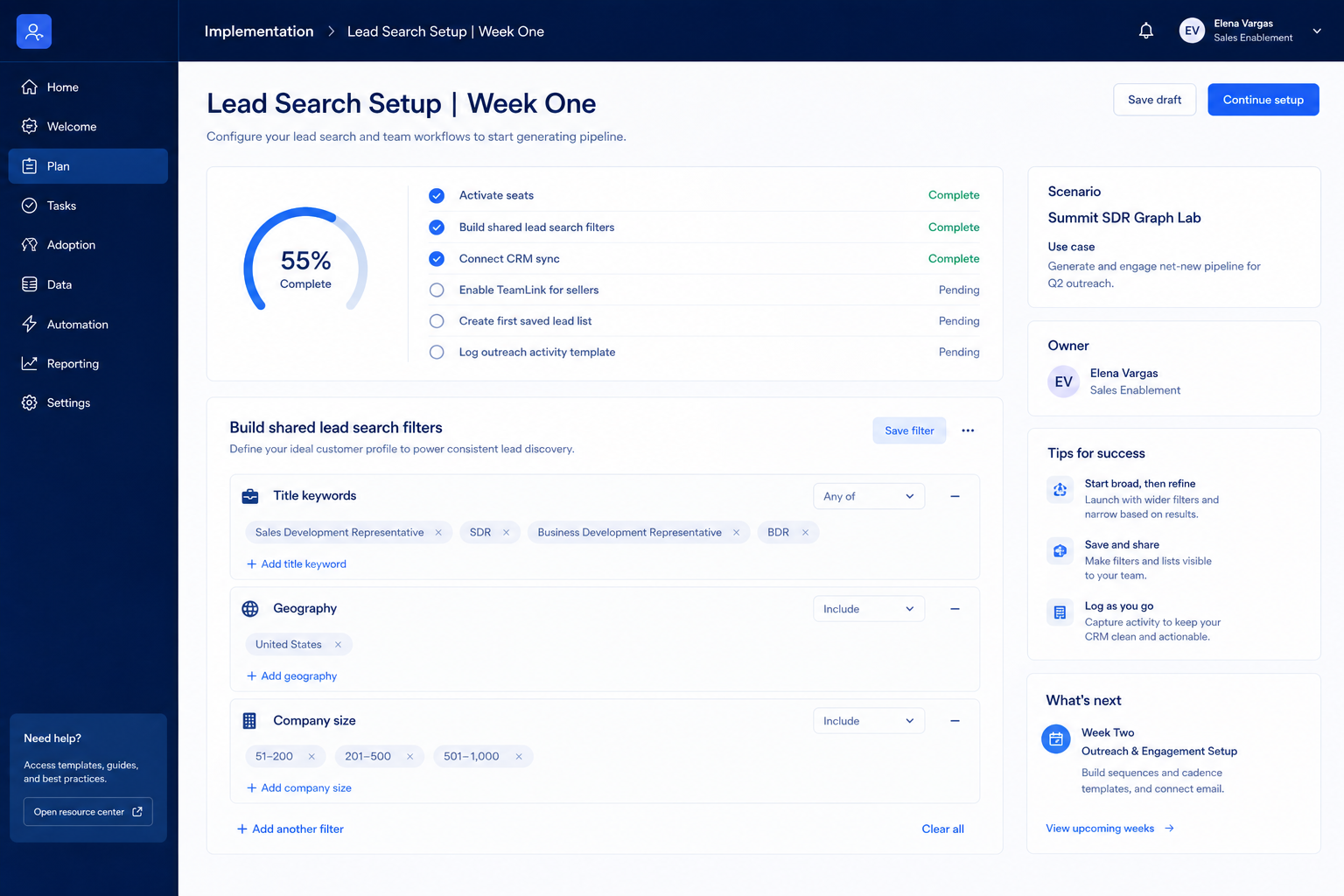Open the three-dot more options menu
This screenshot has width=1344, height=896.
click(968, 430)
